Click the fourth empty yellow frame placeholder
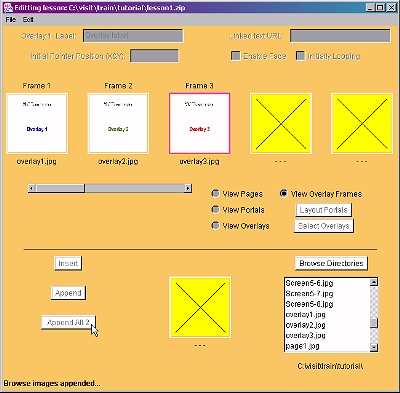The height and width of the screenshot is (393, 400). pyautogui.click(x=281, y=123)
